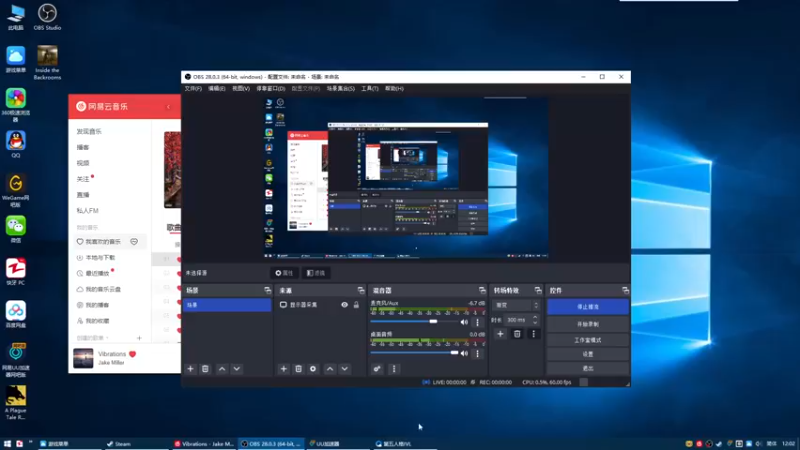Open transition properties three-dot menu

[534, 334]
